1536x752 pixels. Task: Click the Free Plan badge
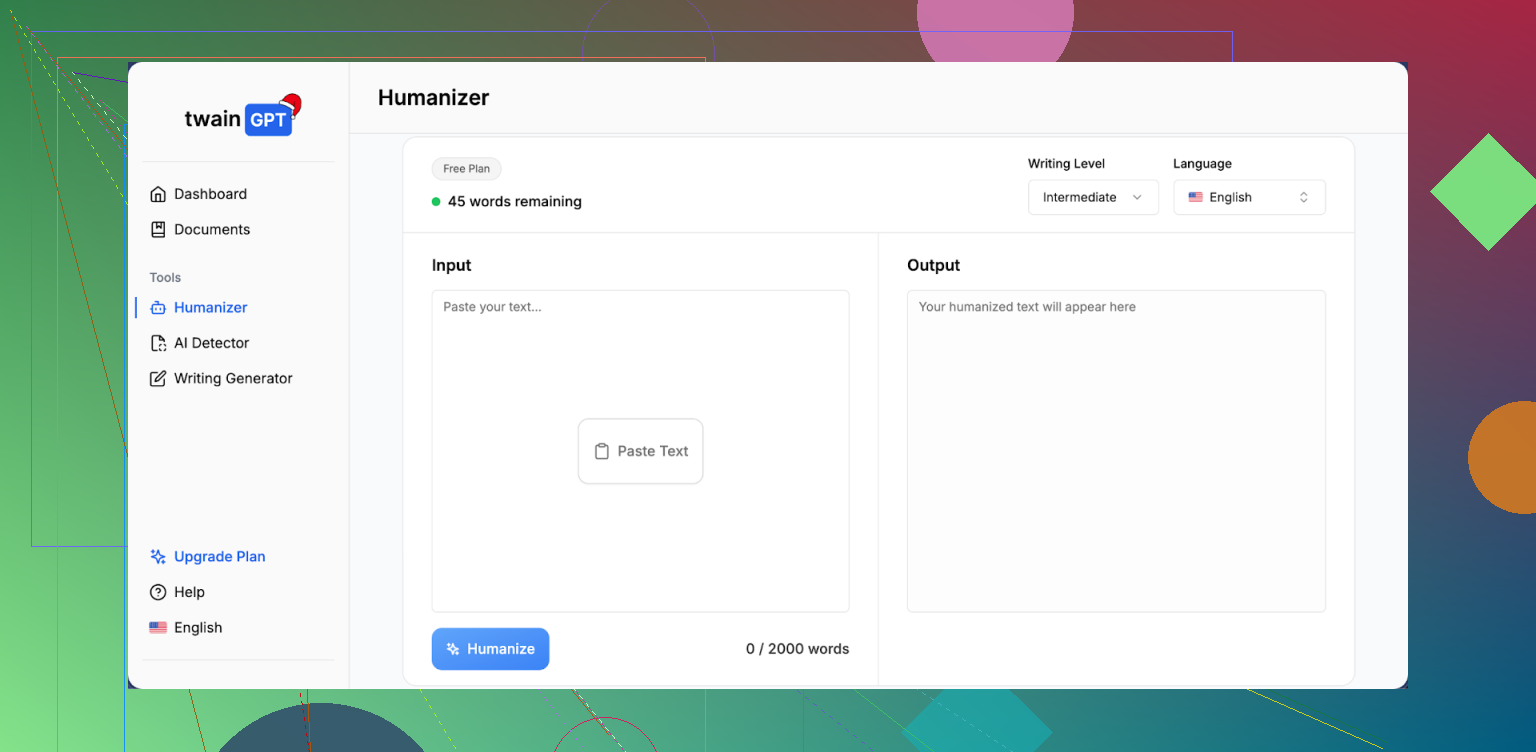coord(466,169)
